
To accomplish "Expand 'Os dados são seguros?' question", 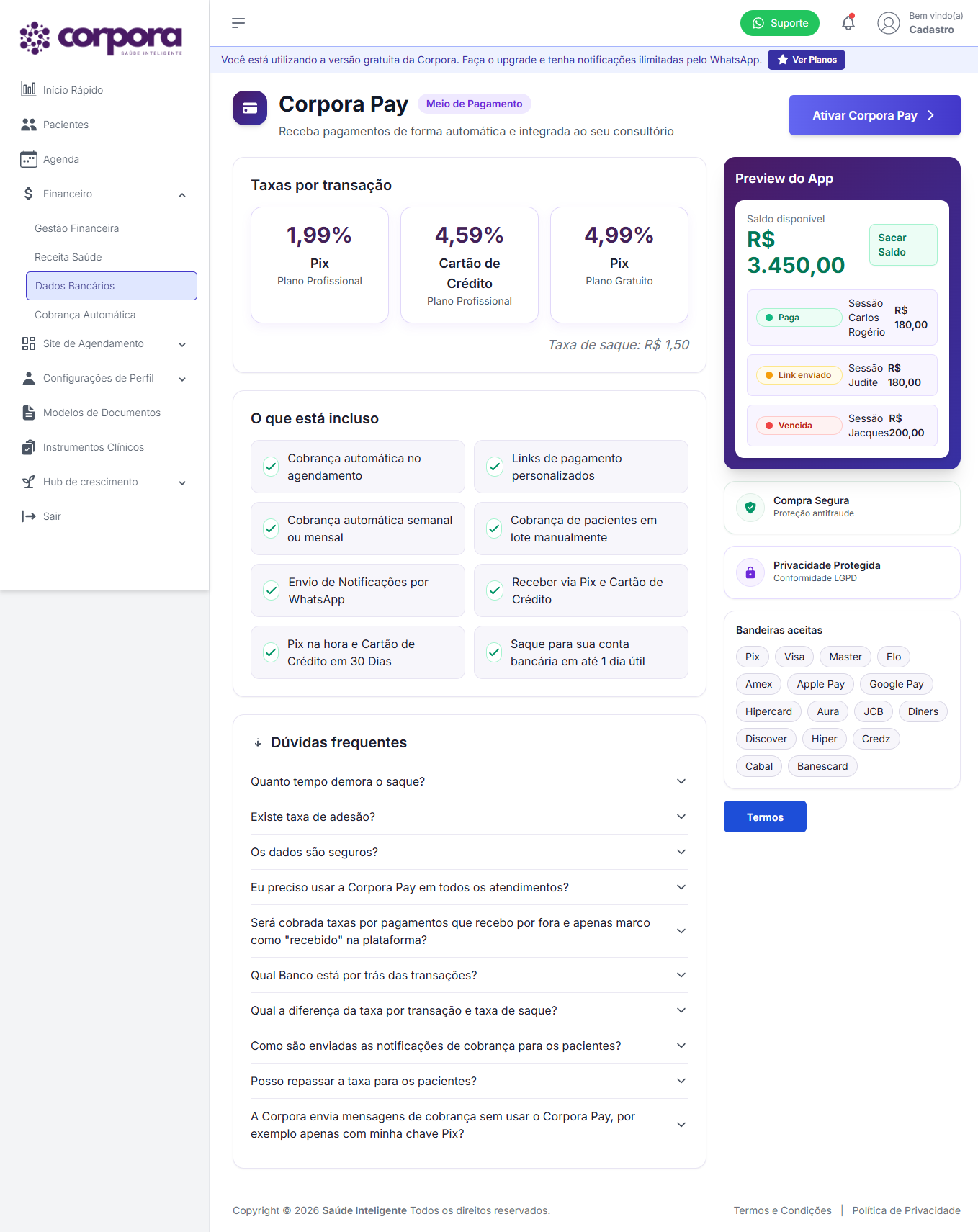I will tap(470, 852).
